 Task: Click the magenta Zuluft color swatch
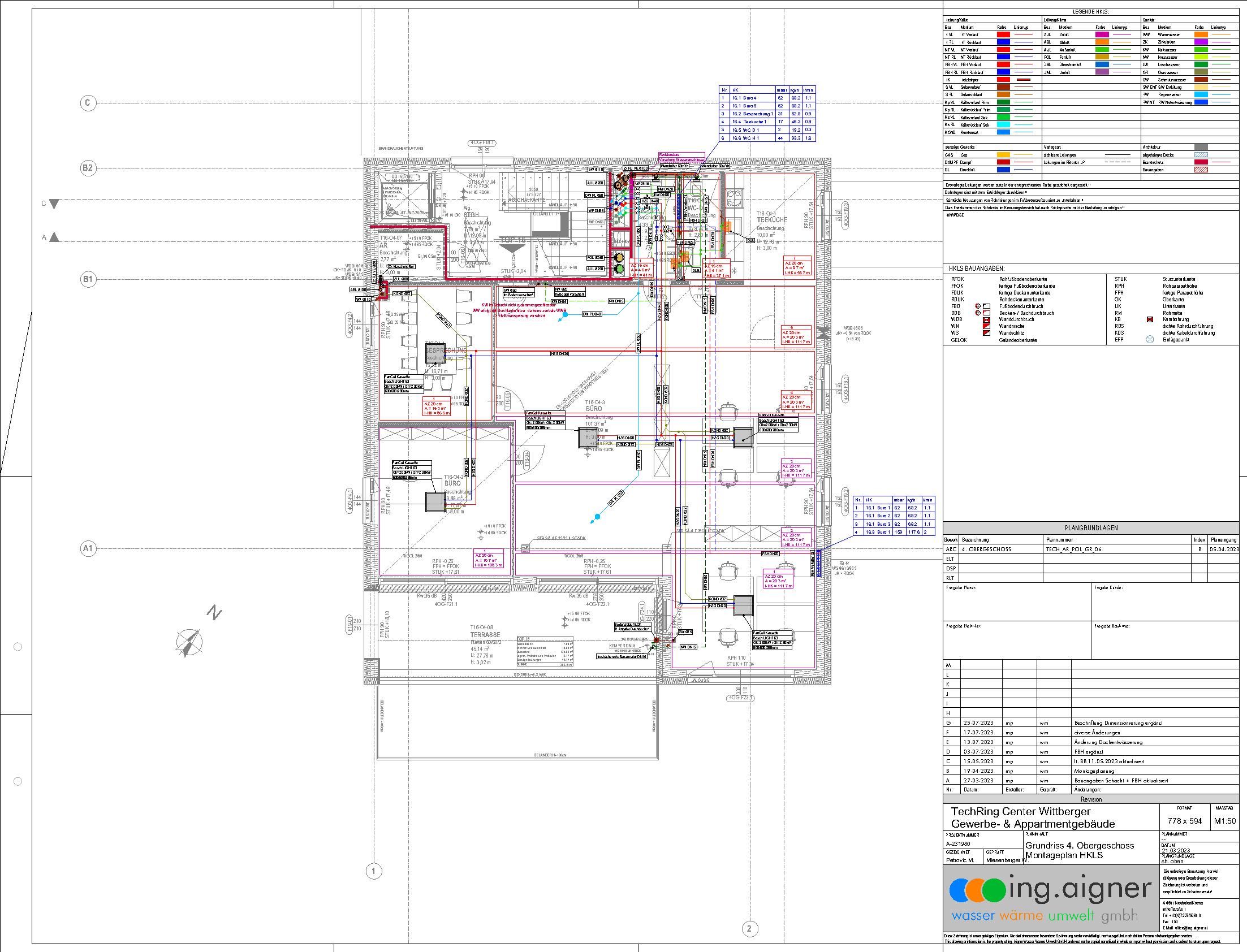click(x=1102, y=34)
